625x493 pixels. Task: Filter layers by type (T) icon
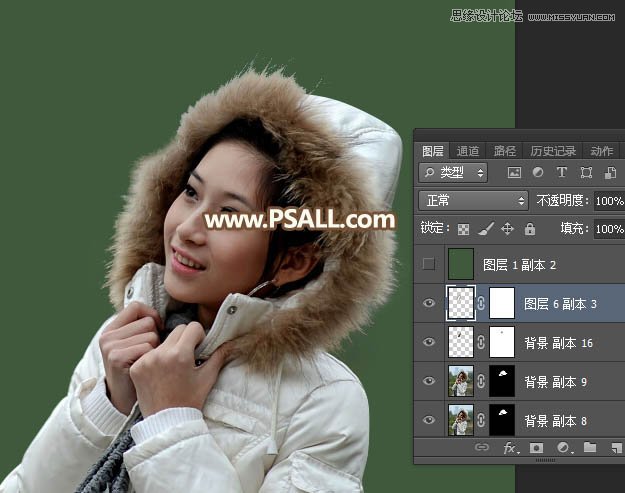562,172
